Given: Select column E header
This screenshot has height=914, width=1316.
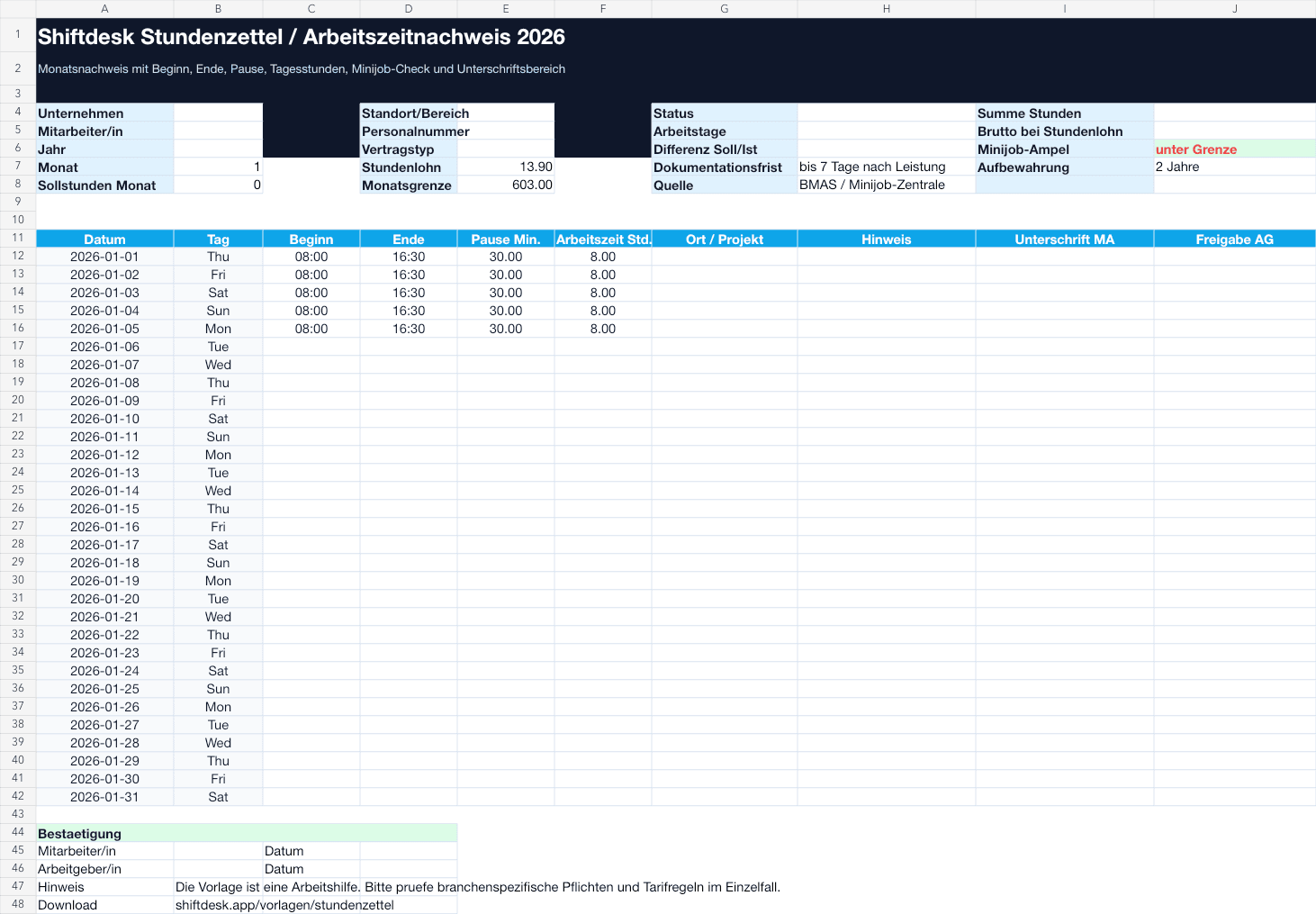Looking at the screenshot, I should coord(506,9).
